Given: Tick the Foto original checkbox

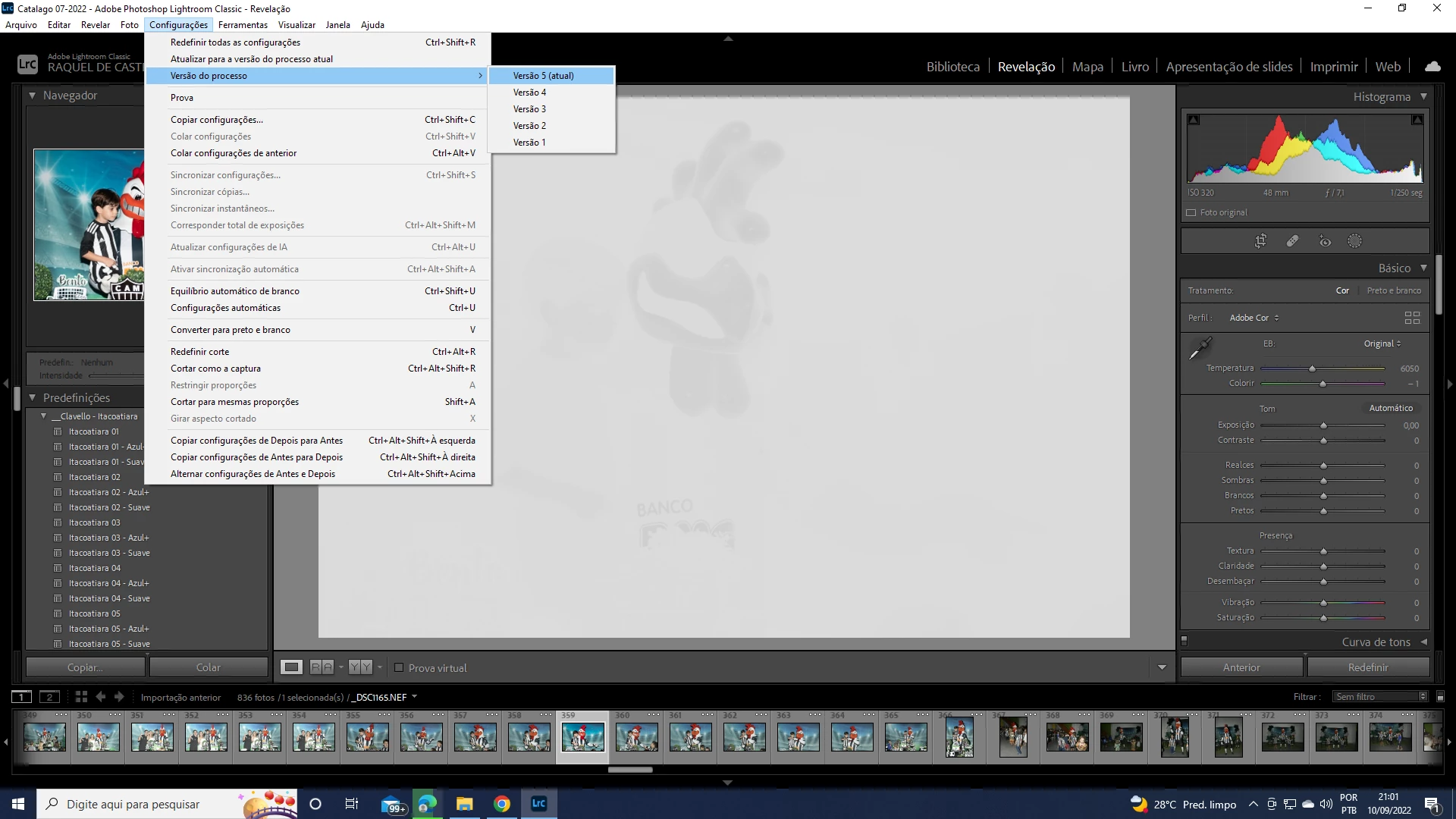Looking at the screenshot, I should (x=1191, y=212).
